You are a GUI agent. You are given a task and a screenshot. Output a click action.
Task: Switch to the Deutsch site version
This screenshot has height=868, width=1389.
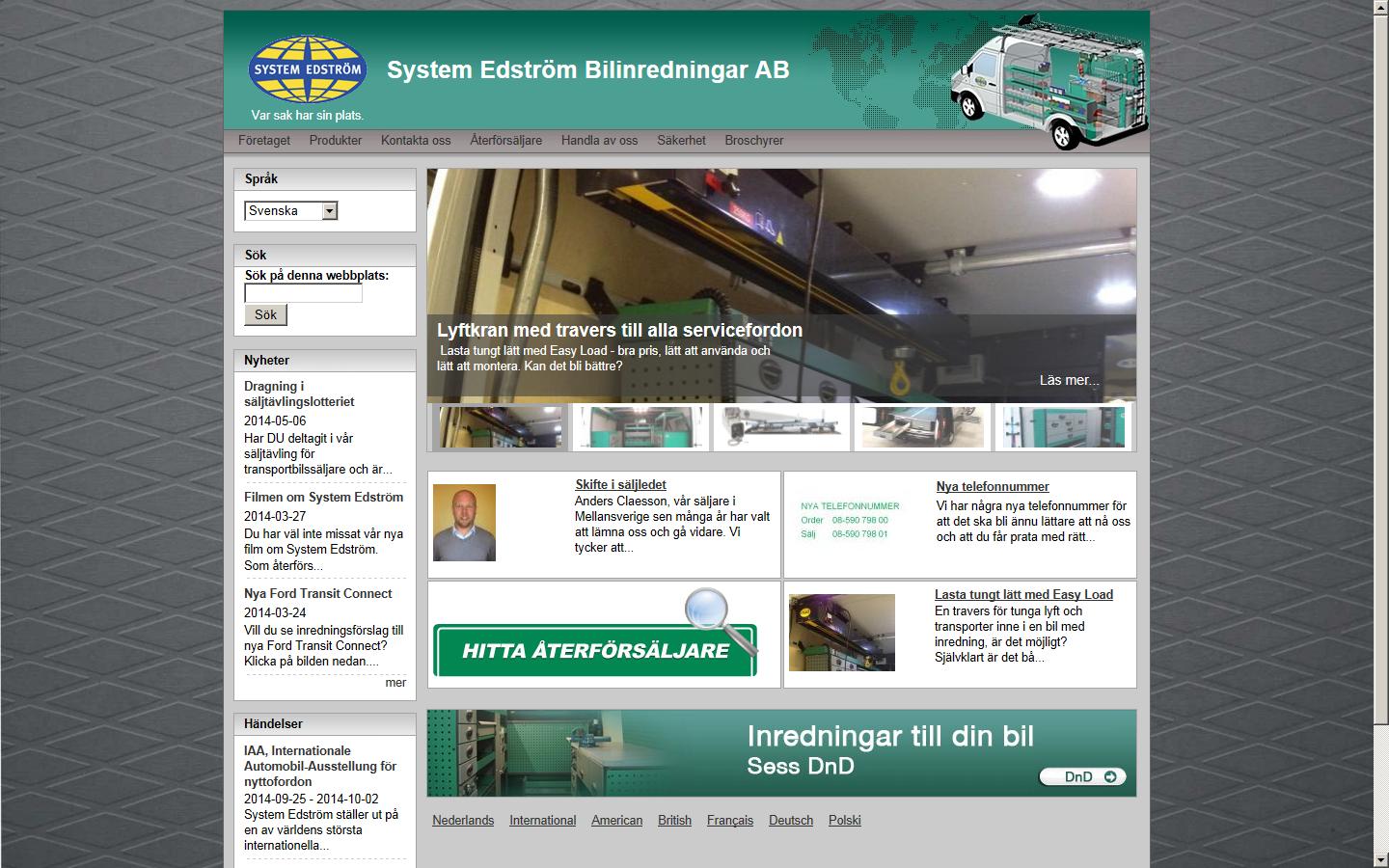click(790, 821)
